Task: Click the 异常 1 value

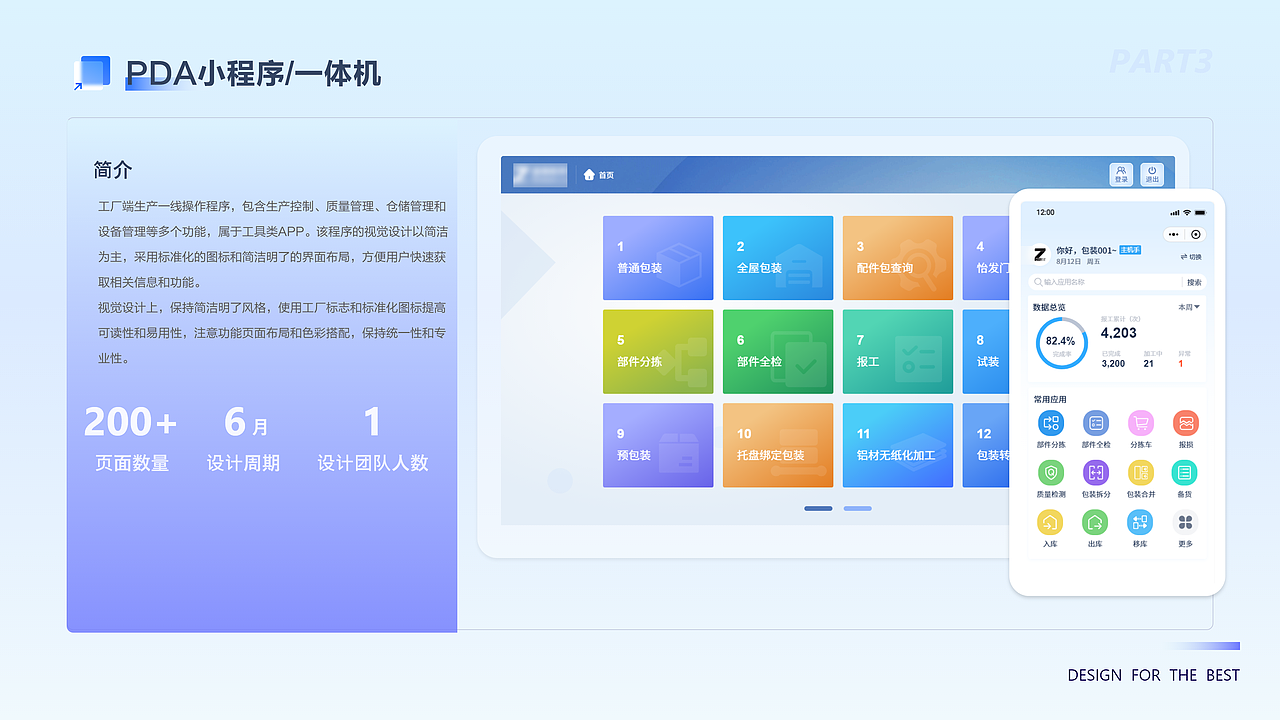Action: click(x=1180, y=364)
